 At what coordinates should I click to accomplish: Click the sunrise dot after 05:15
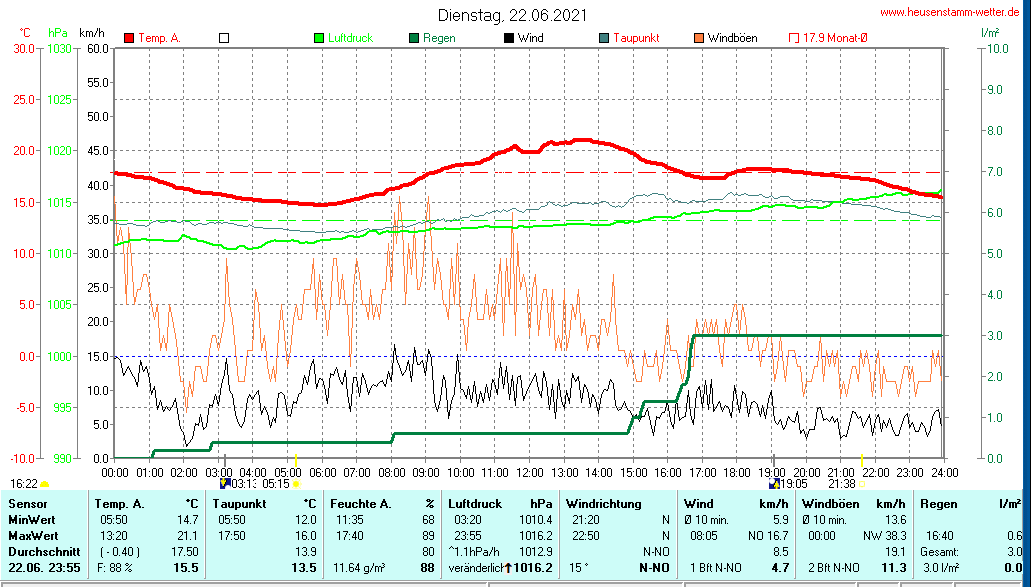[296, 484]
